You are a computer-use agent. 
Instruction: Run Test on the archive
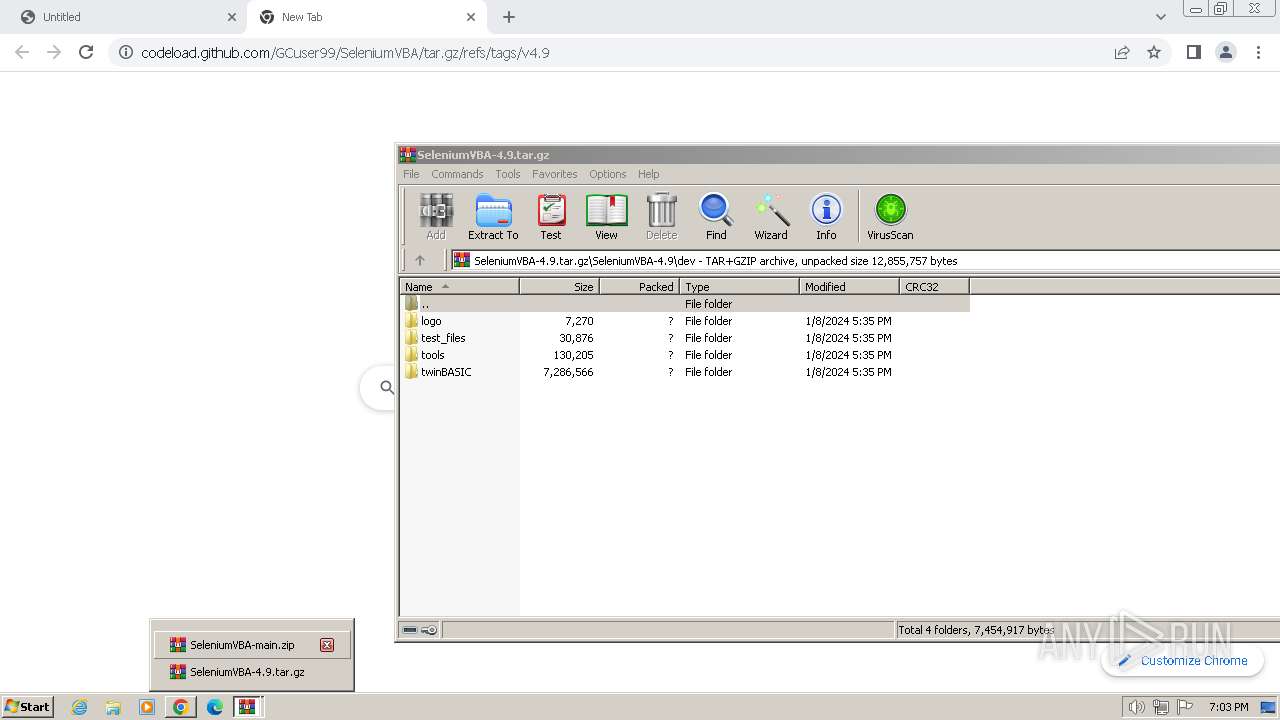coord(551,217)
